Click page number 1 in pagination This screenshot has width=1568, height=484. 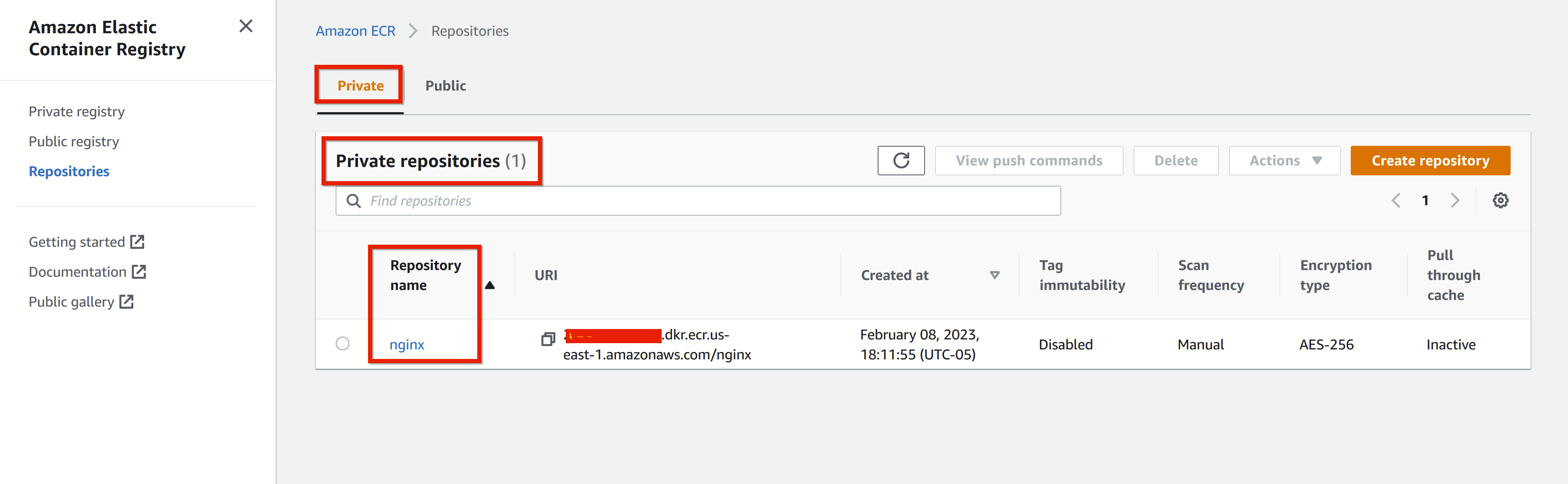tap(1425, 200)
